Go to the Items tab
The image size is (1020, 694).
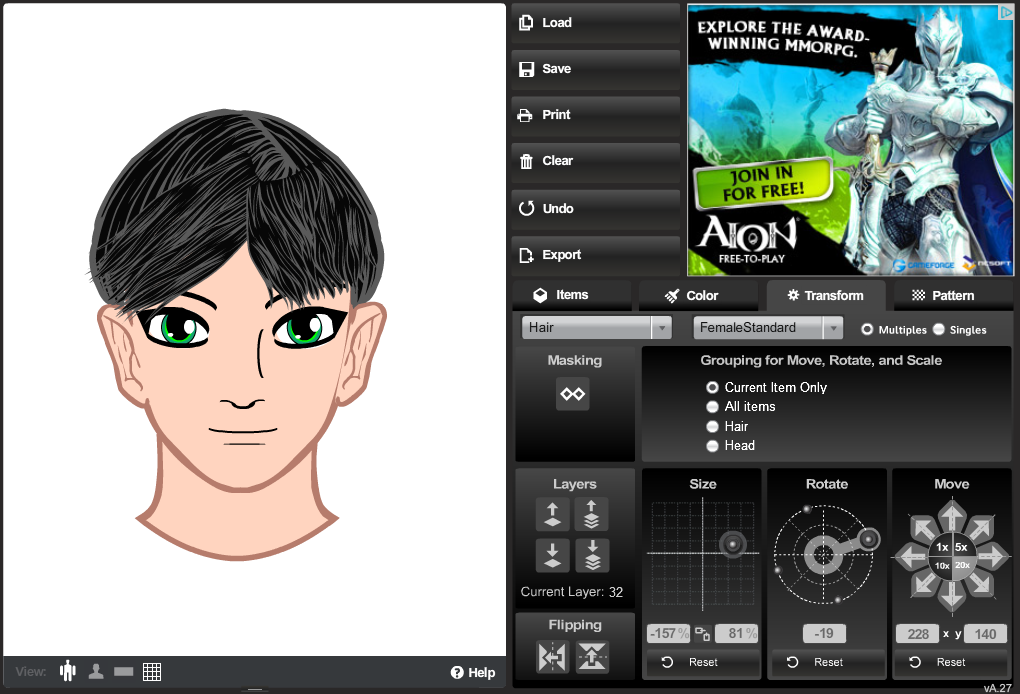click(x=562, y=295)
